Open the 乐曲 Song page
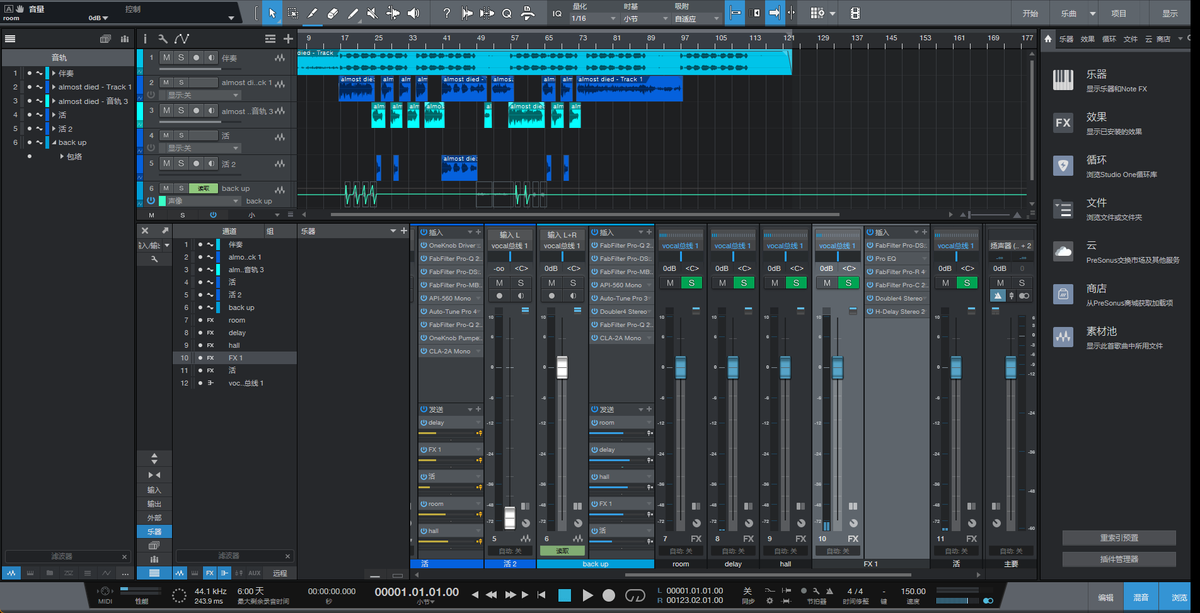 pos(1070,14)
